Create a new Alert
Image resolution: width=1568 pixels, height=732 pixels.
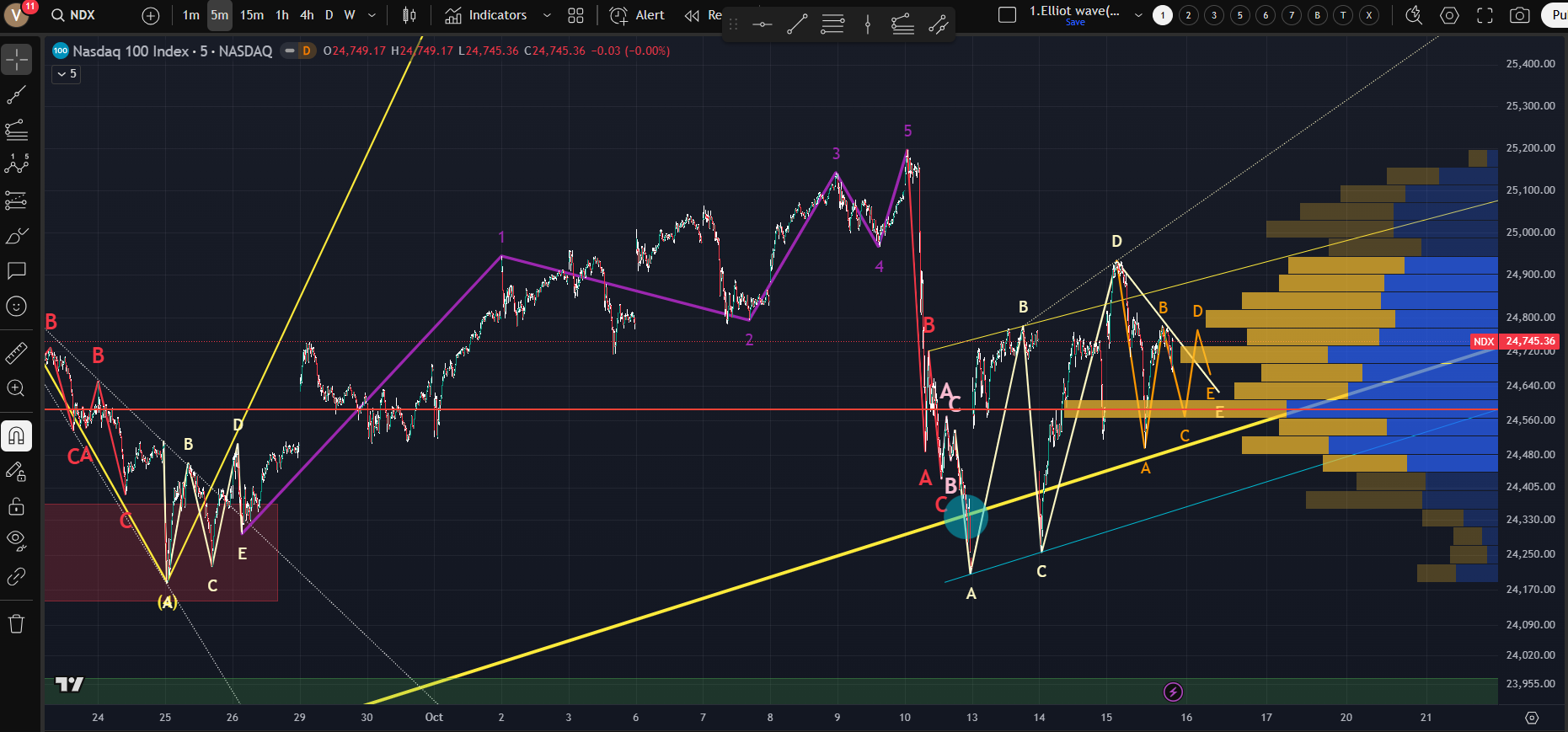pos(637,15)
